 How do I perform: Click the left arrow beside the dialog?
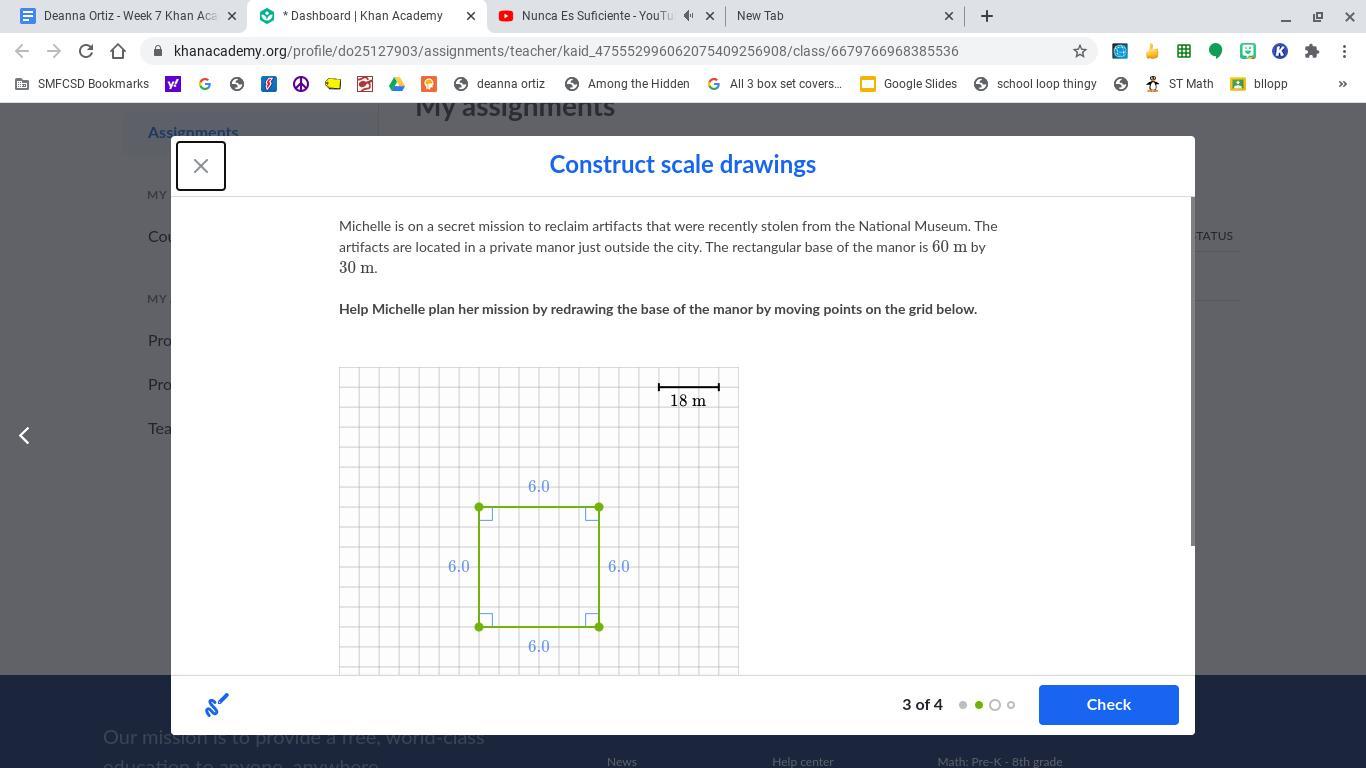click(x=25, y=435)
